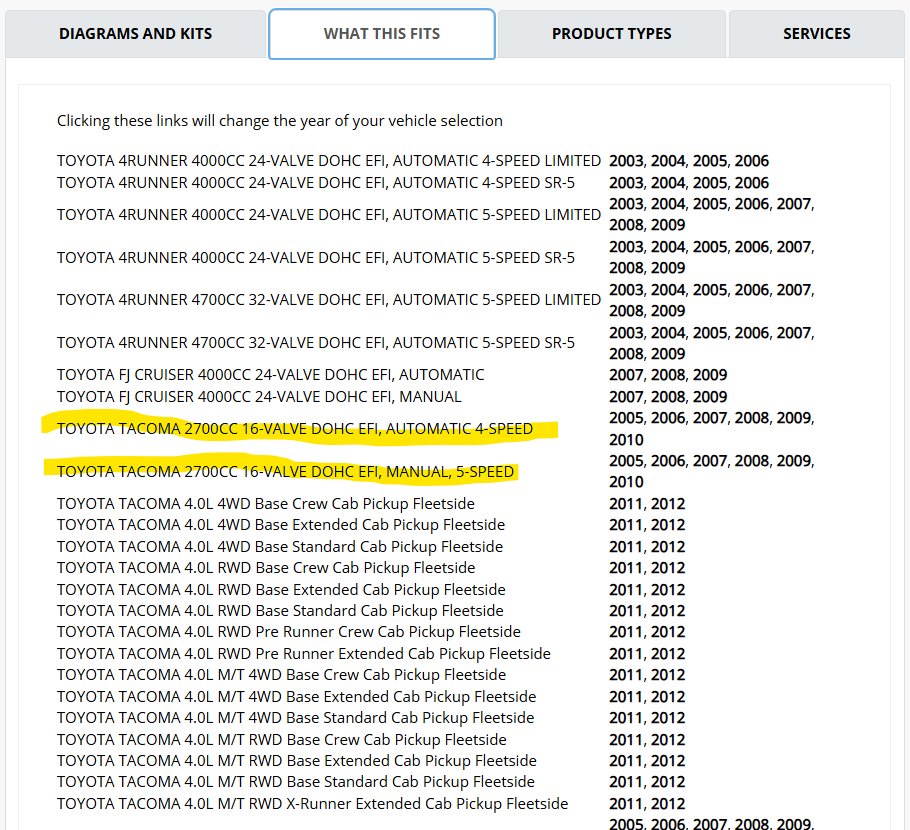The width and height of the screenshot is (910, 830).
Task: Click 2012 for Tacoma M/T RWD Base Standard Cab
Action: coord(668,782)
